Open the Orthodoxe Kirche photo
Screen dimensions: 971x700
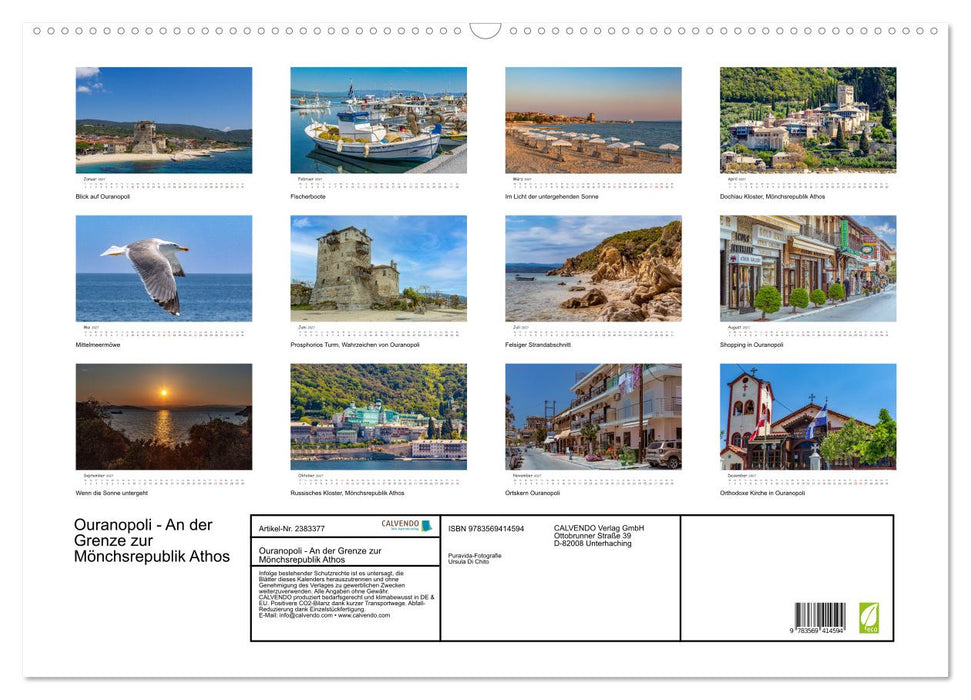808,416
